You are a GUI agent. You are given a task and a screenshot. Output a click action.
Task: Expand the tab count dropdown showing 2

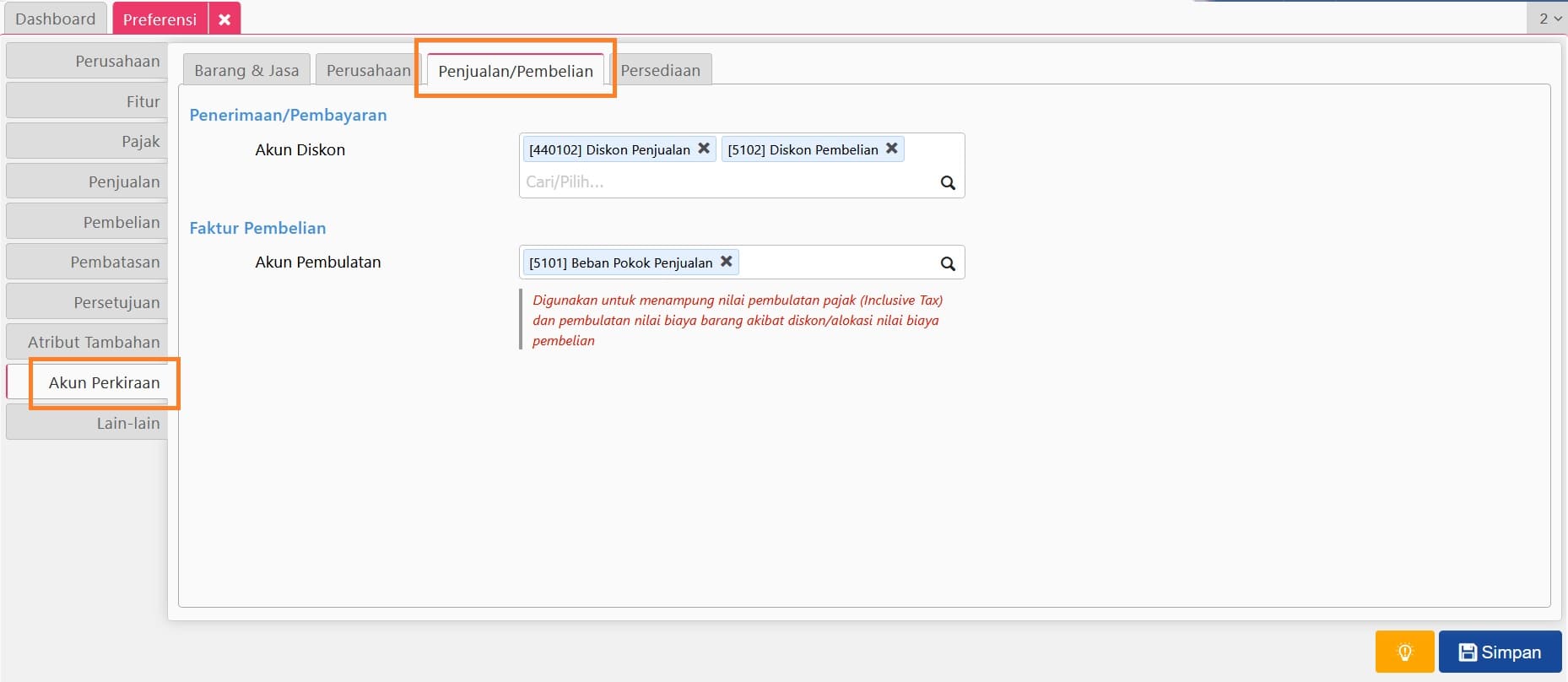click(x=1549, y=18)
